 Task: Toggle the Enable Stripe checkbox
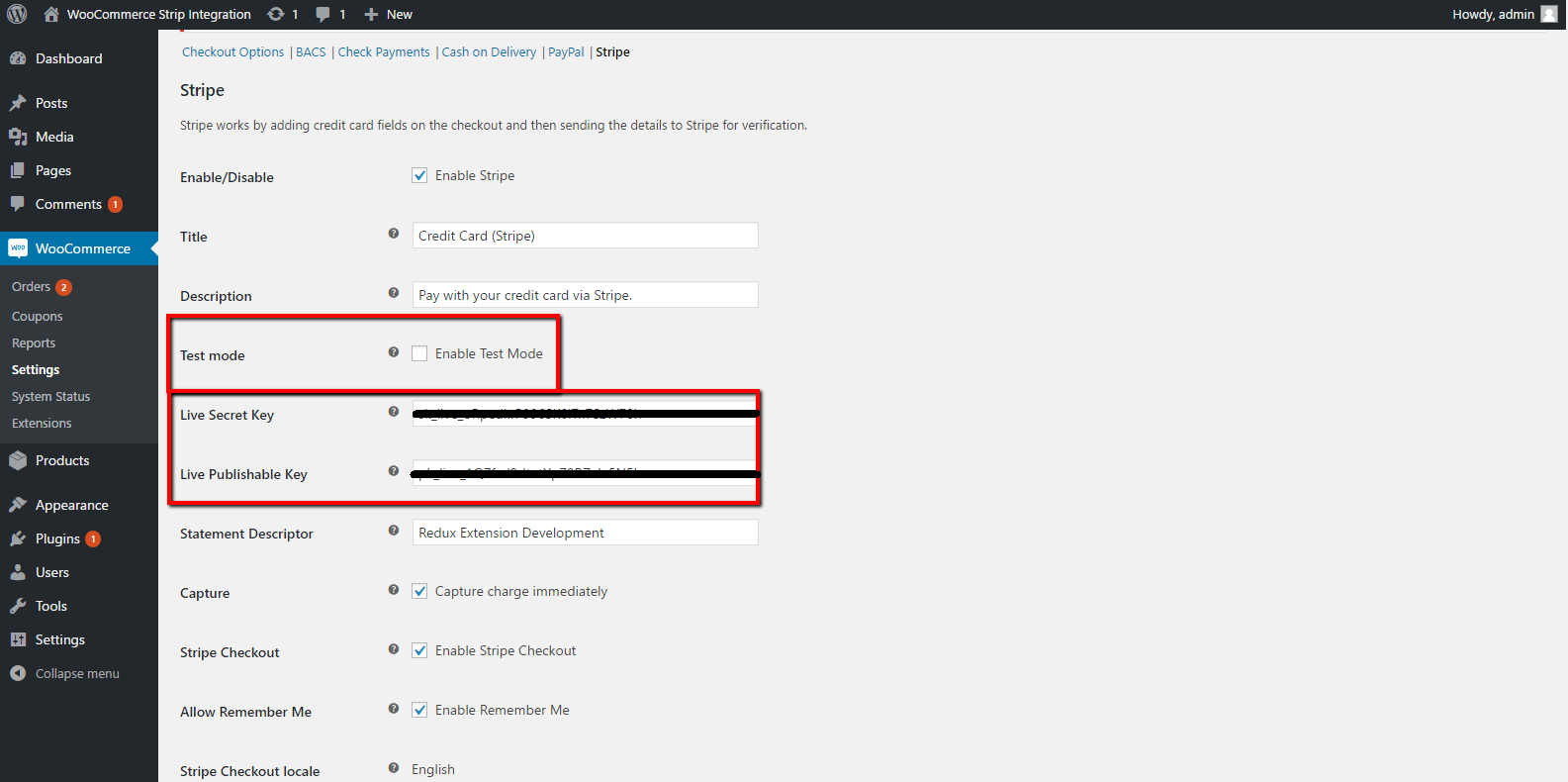point(419,175)
